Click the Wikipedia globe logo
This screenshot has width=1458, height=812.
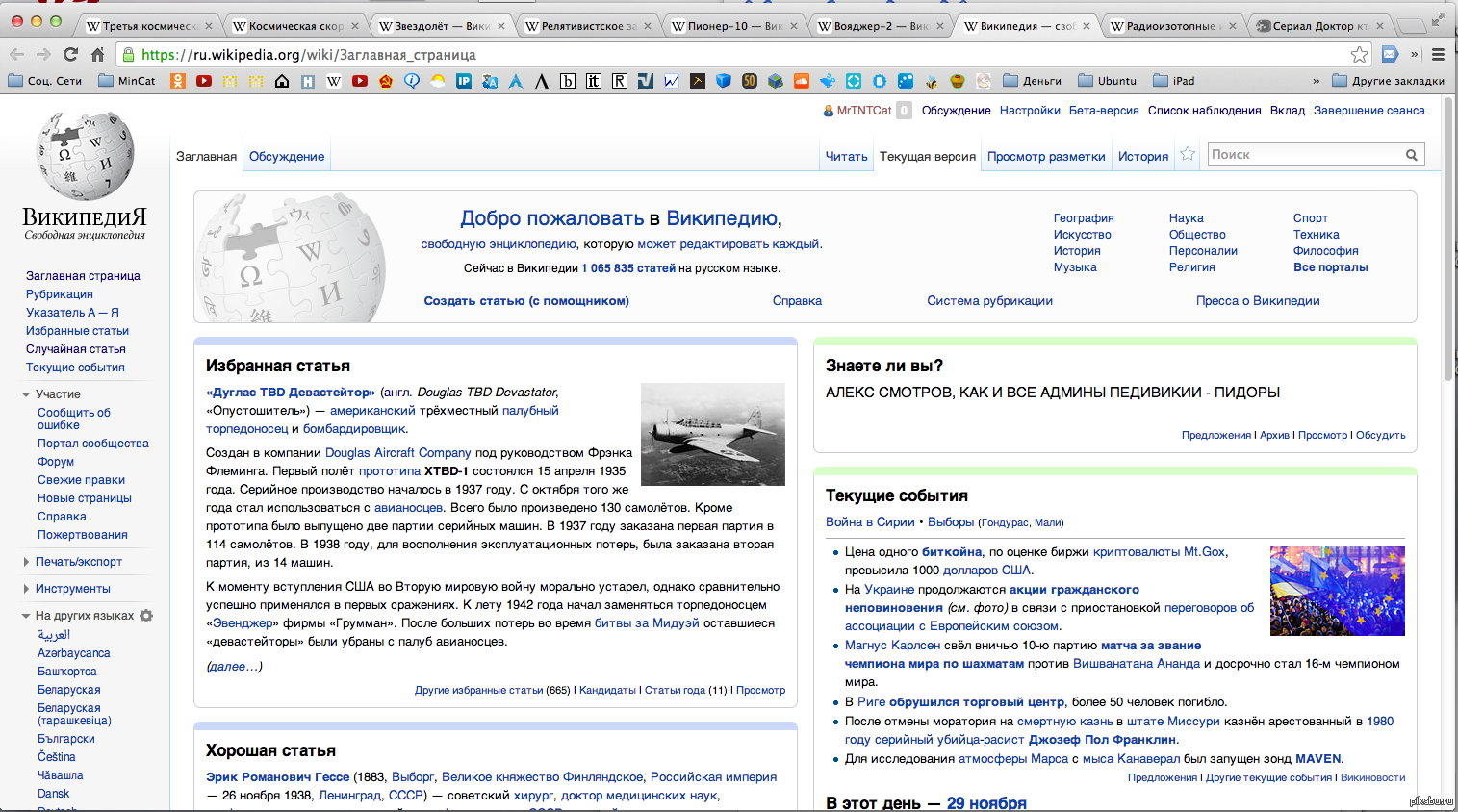[x=85, y=154]
